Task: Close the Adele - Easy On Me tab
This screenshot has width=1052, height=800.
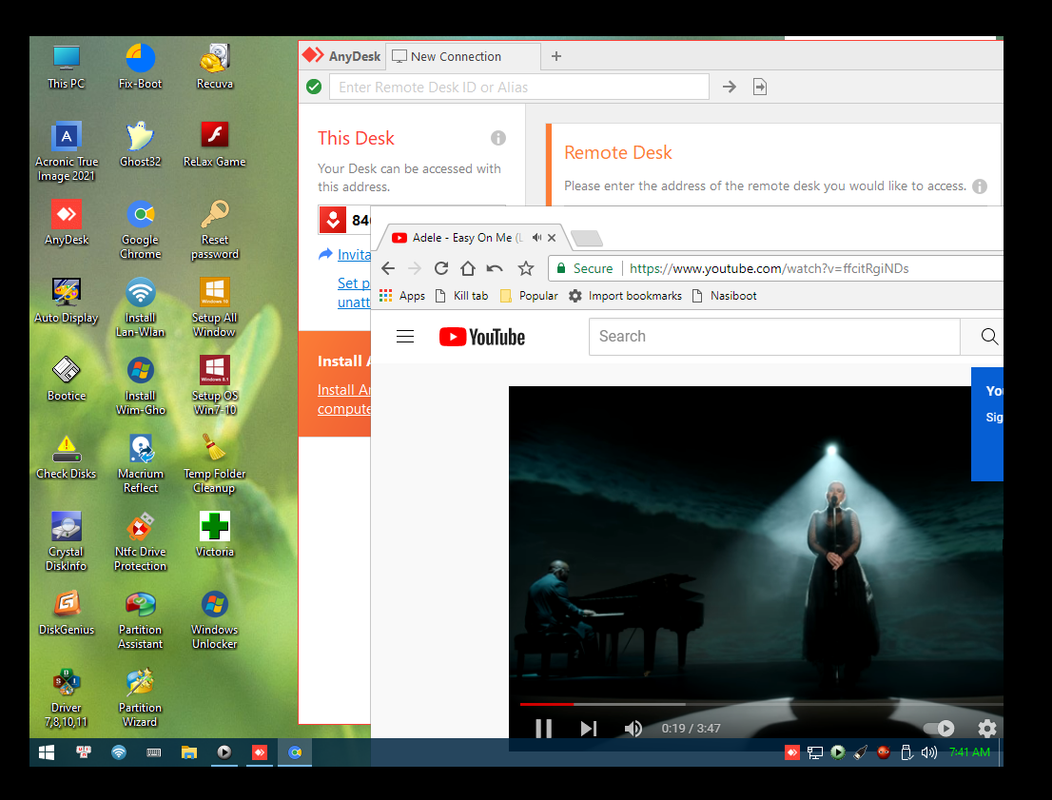Action: point(551,238)
